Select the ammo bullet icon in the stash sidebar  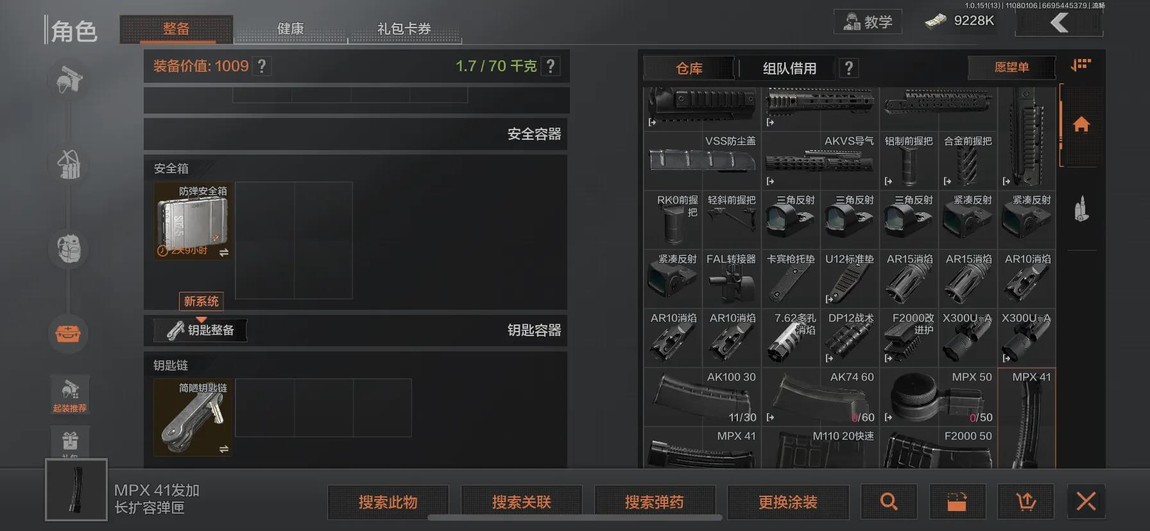point(1081,209)
